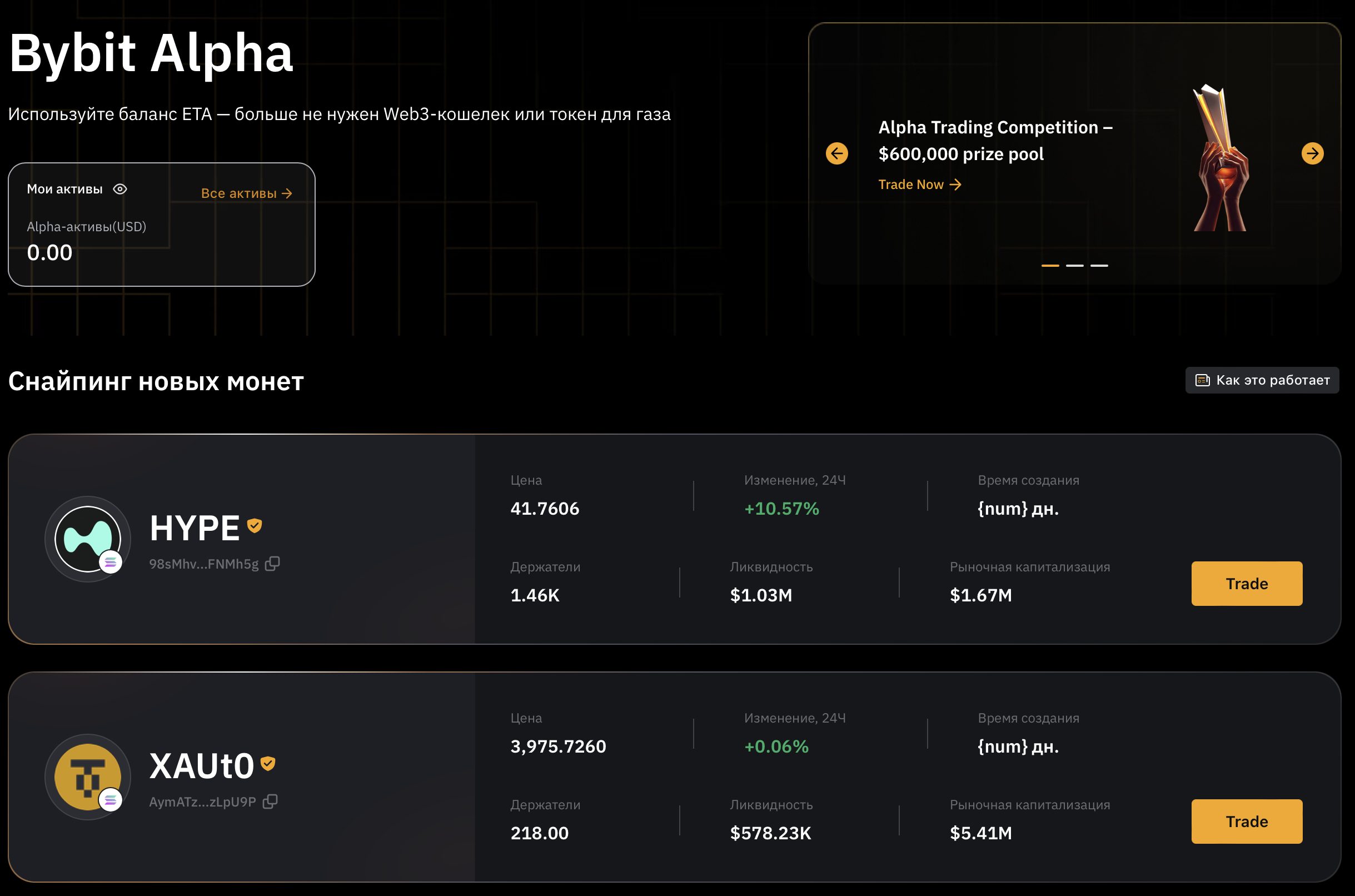Select the third banner slide indicator
1355x896 pixels.
coord(1099,266)
